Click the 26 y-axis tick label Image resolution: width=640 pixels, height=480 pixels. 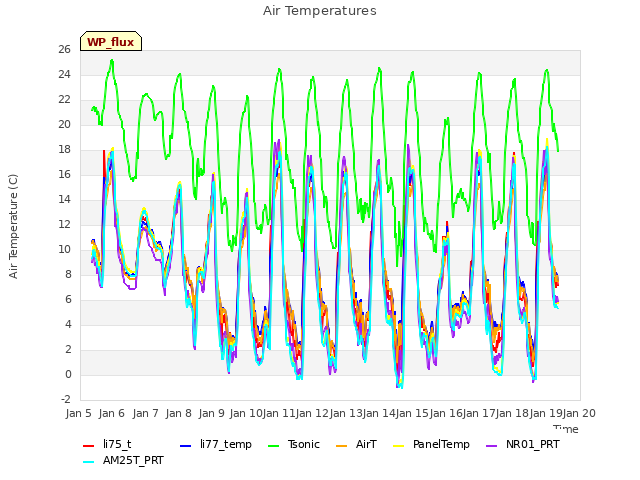(64, 50)
